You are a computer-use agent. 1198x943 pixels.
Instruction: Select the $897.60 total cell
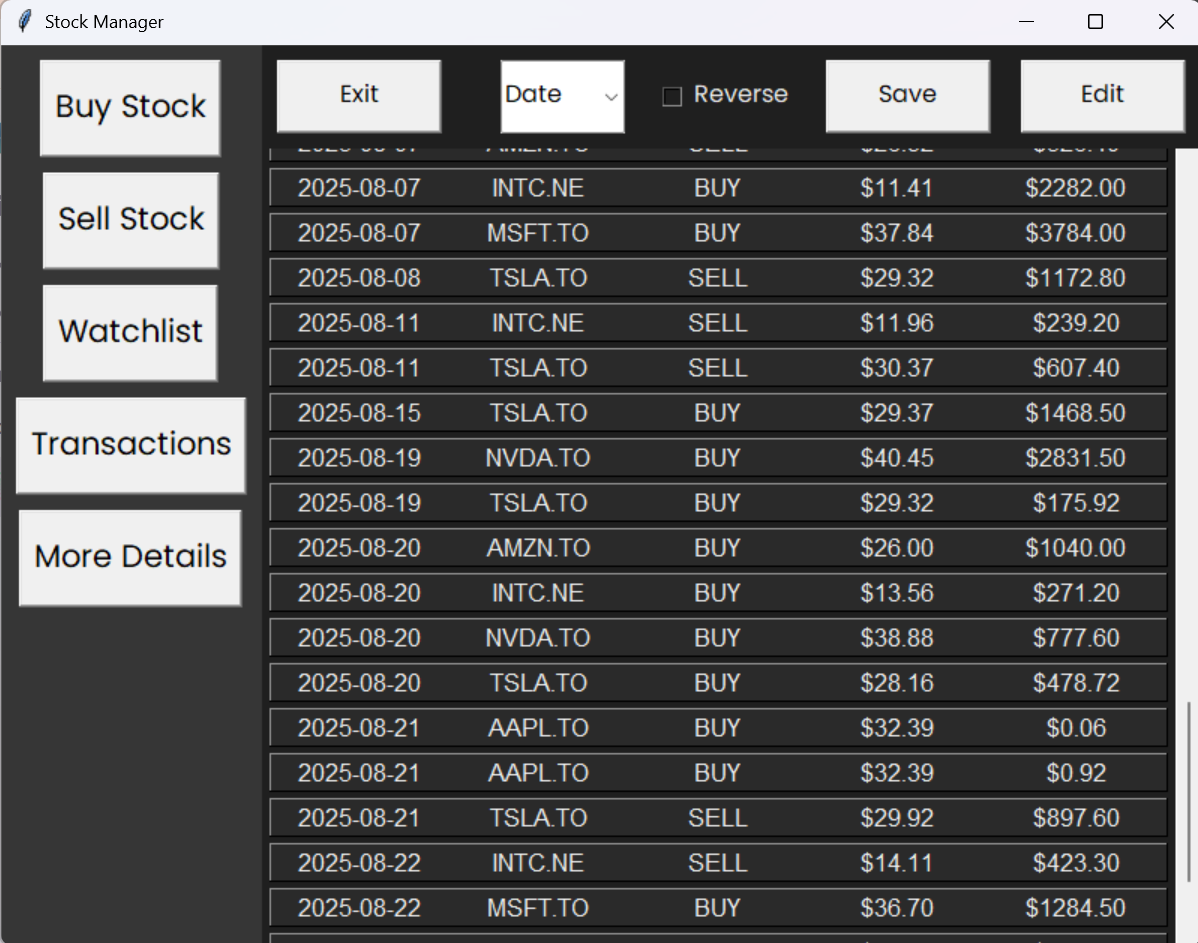pyautogui.click(x=1076, y=818)
